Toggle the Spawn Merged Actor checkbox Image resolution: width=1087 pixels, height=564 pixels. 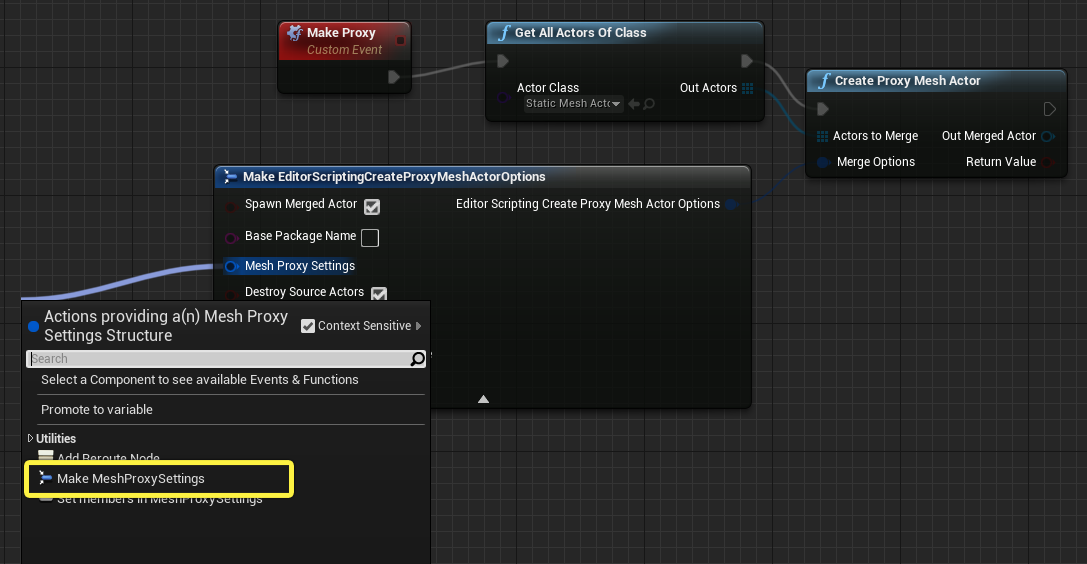coord(372,206)
